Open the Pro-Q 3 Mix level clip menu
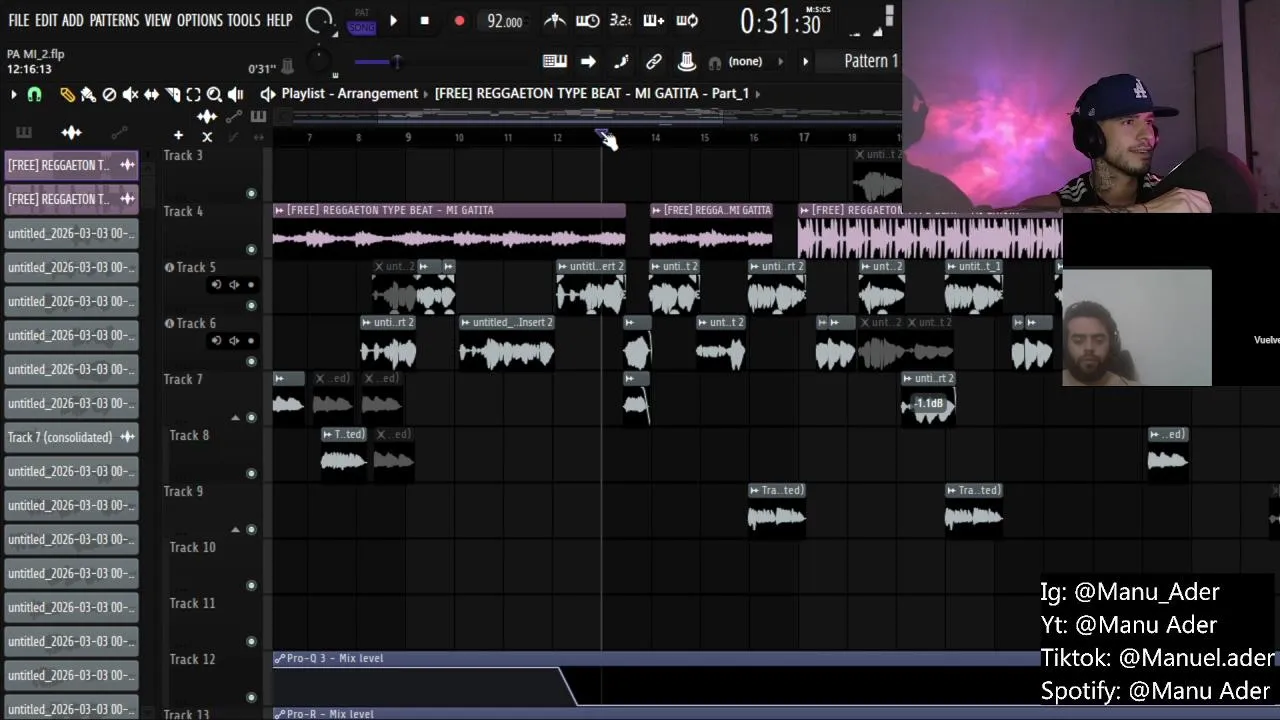The image size is (1280, 720). (279, 658)
